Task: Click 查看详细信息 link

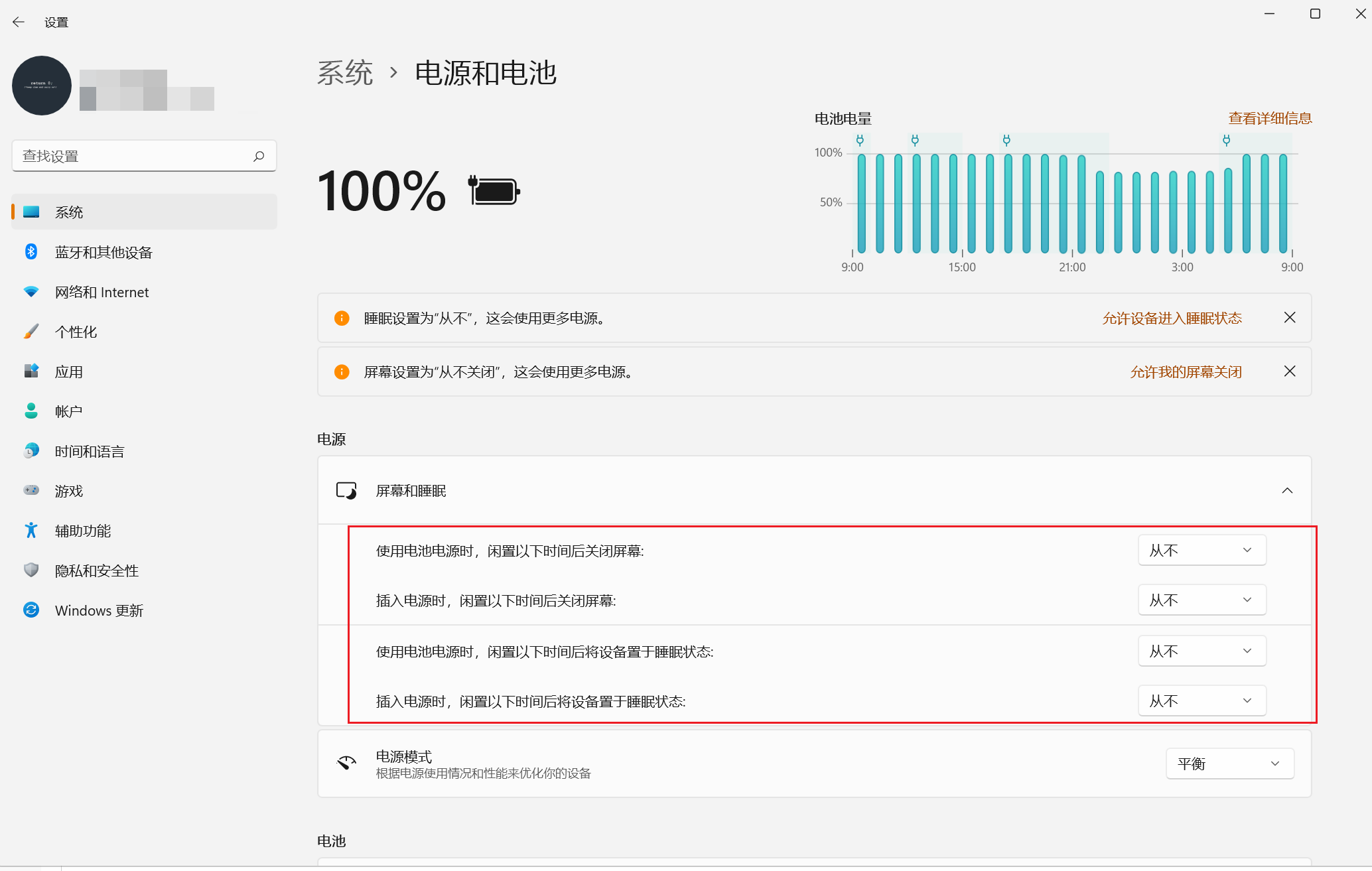Action: click(1270, 118)
